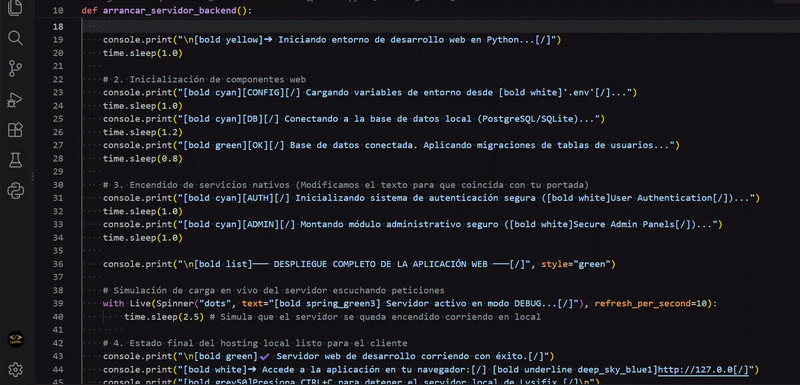Open the Python extension view

click(15, 192)
